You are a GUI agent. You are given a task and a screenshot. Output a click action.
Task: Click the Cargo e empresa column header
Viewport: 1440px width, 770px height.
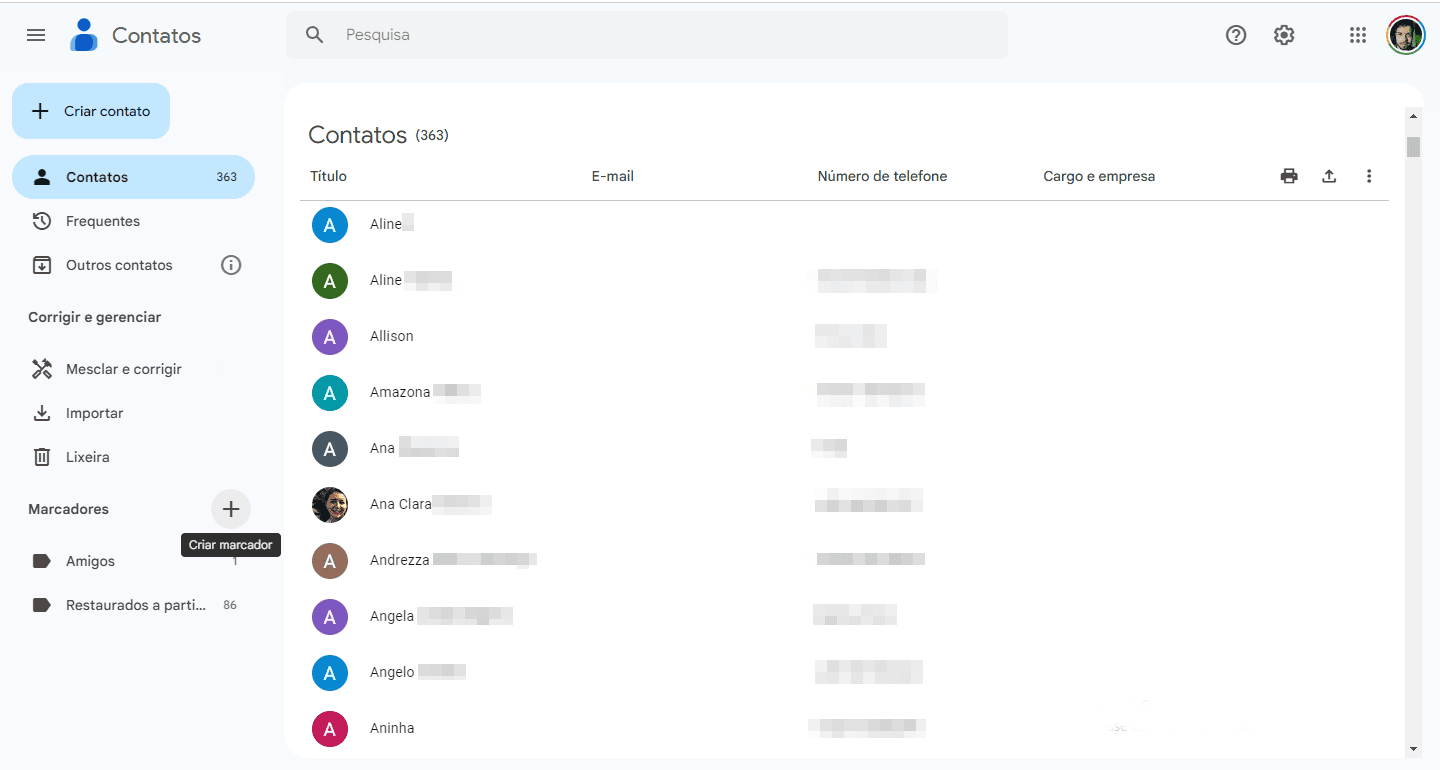pyautogui.click(x=1099, y=176)
